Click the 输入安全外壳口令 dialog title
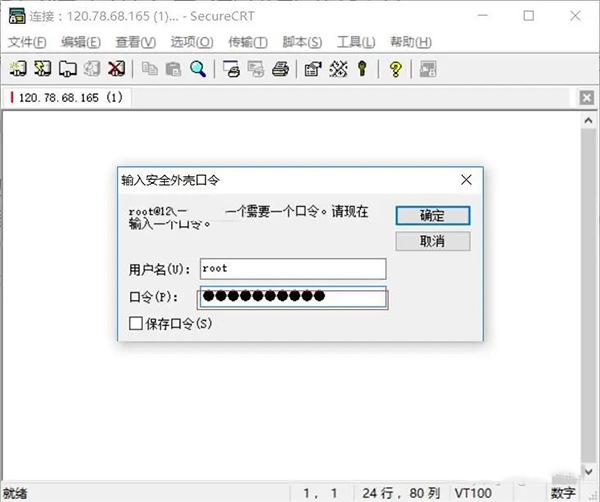Image resolution: width=600 pixels, height=502 pixels. coord(171,180)
